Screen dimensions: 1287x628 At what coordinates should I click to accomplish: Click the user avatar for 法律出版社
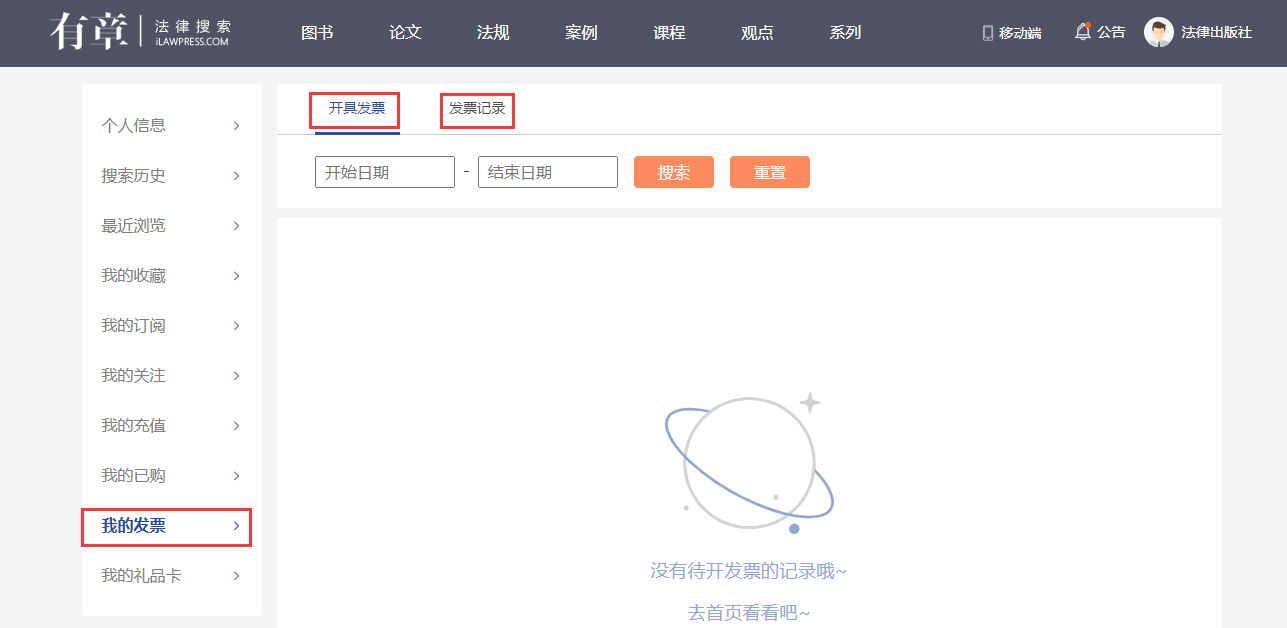point(1158,33)
